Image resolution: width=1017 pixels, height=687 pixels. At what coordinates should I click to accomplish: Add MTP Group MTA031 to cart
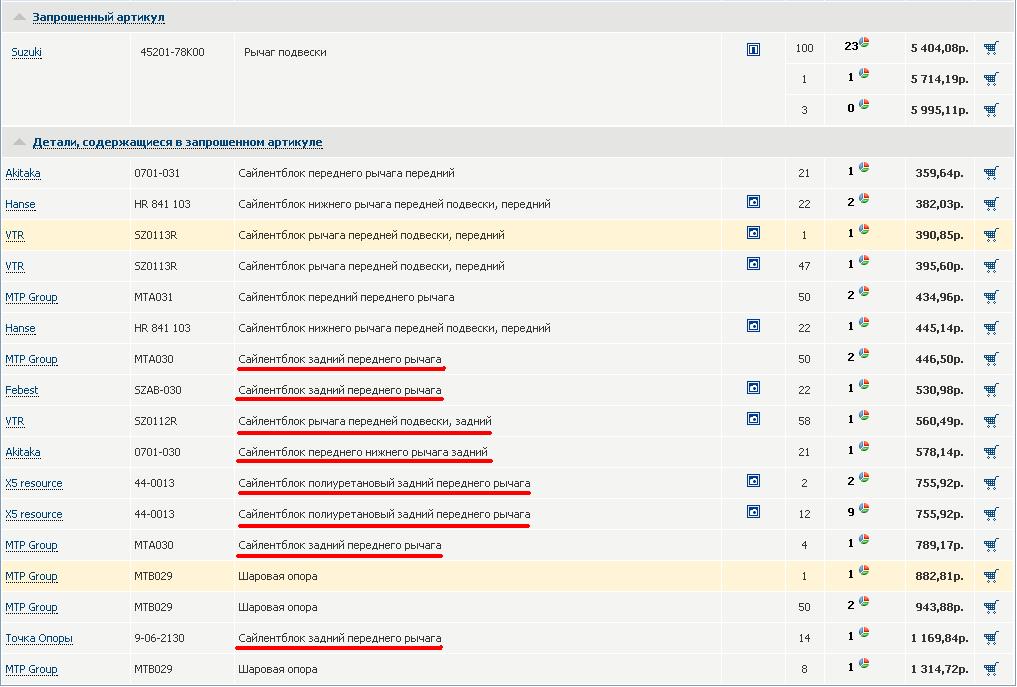(991, 297)
